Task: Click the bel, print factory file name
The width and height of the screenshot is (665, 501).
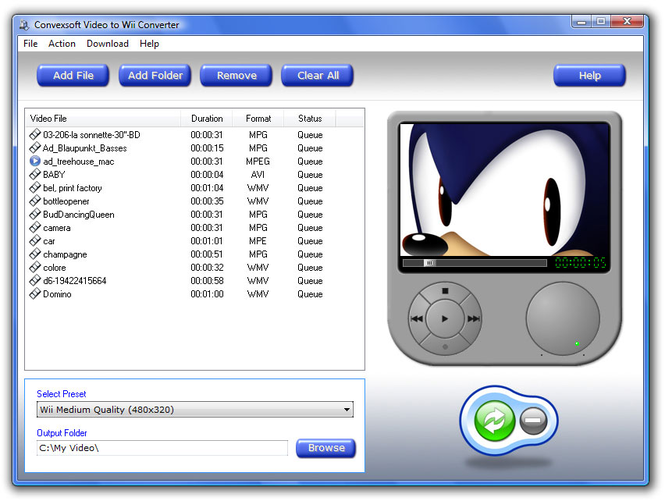Action: click(73, 188)
